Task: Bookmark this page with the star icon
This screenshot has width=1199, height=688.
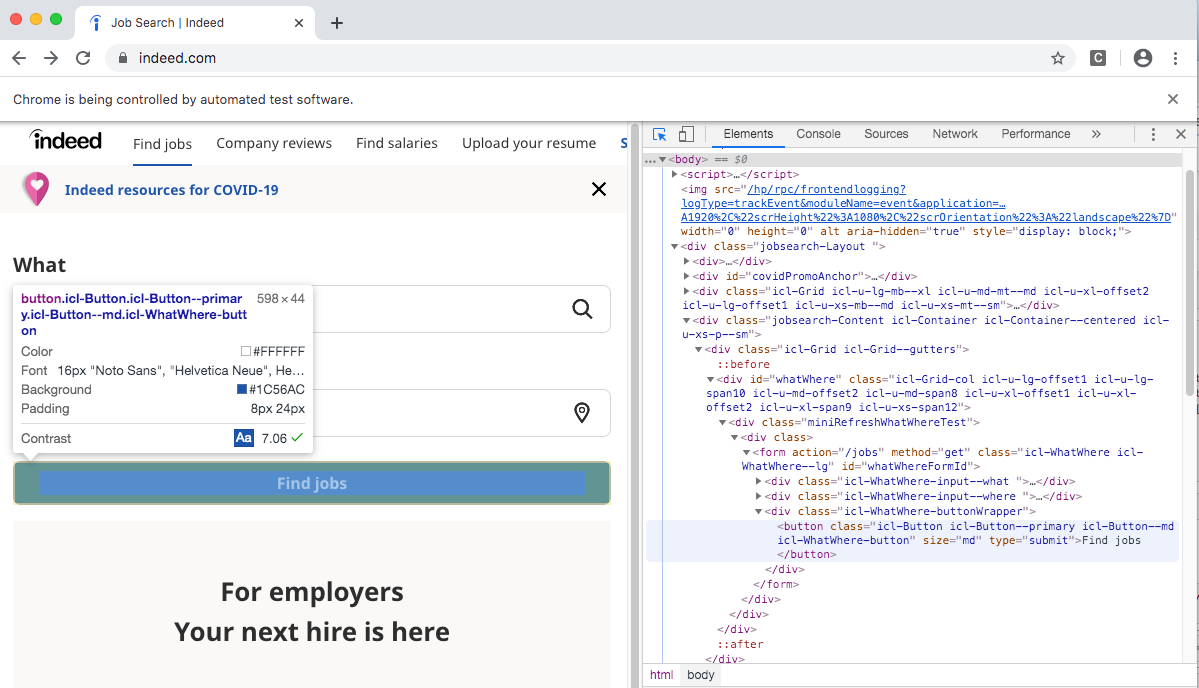Action: (x=1058, y=58)
